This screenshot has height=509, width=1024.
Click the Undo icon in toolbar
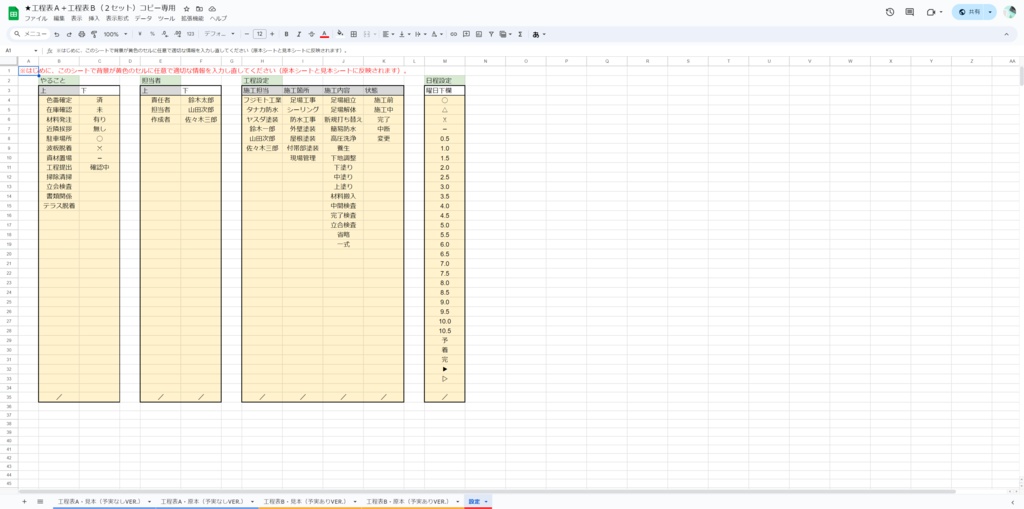[57, 34]
